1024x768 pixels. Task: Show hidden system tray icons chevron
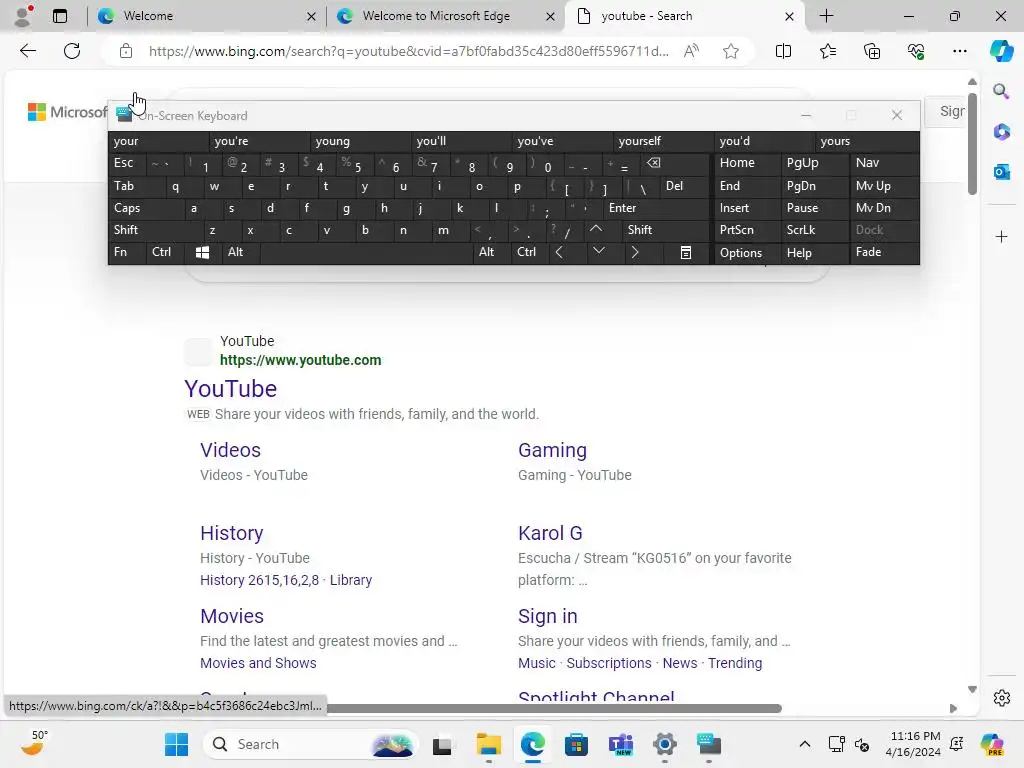805,744
